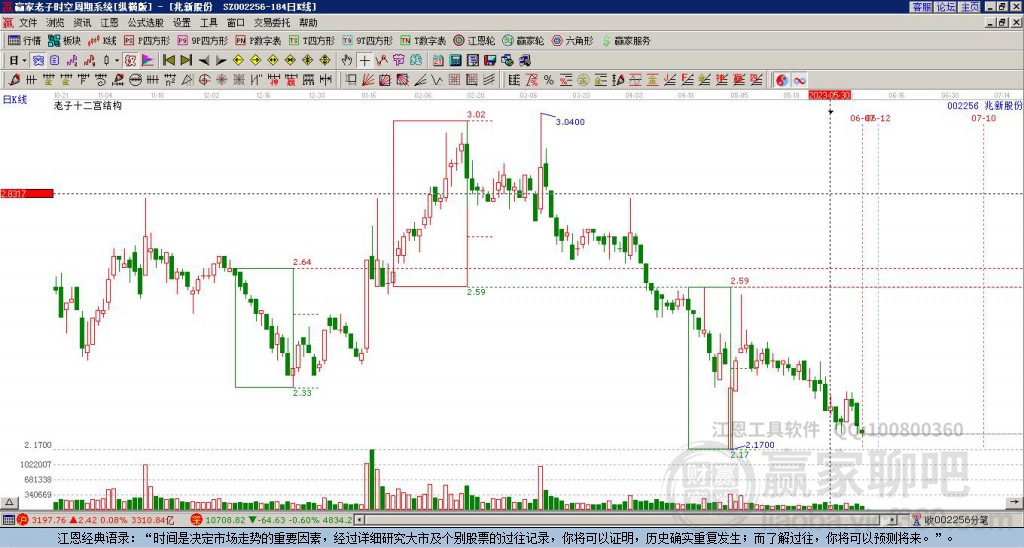Screen dimensions: 1024x548
Task: Click the 沪 Shanghai index status icon
Action: click(x=23, y=520)
